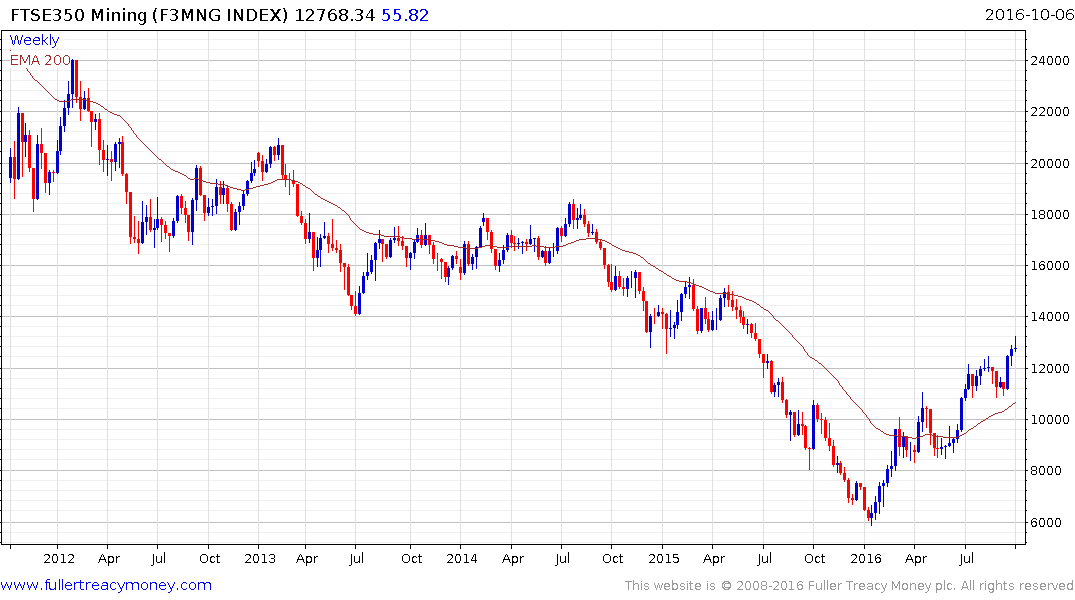The width and height of the screenshot is (1075, 600).
Task: Click the Weekly interval label
Action: pyautogui.click(x=34, y=40)
